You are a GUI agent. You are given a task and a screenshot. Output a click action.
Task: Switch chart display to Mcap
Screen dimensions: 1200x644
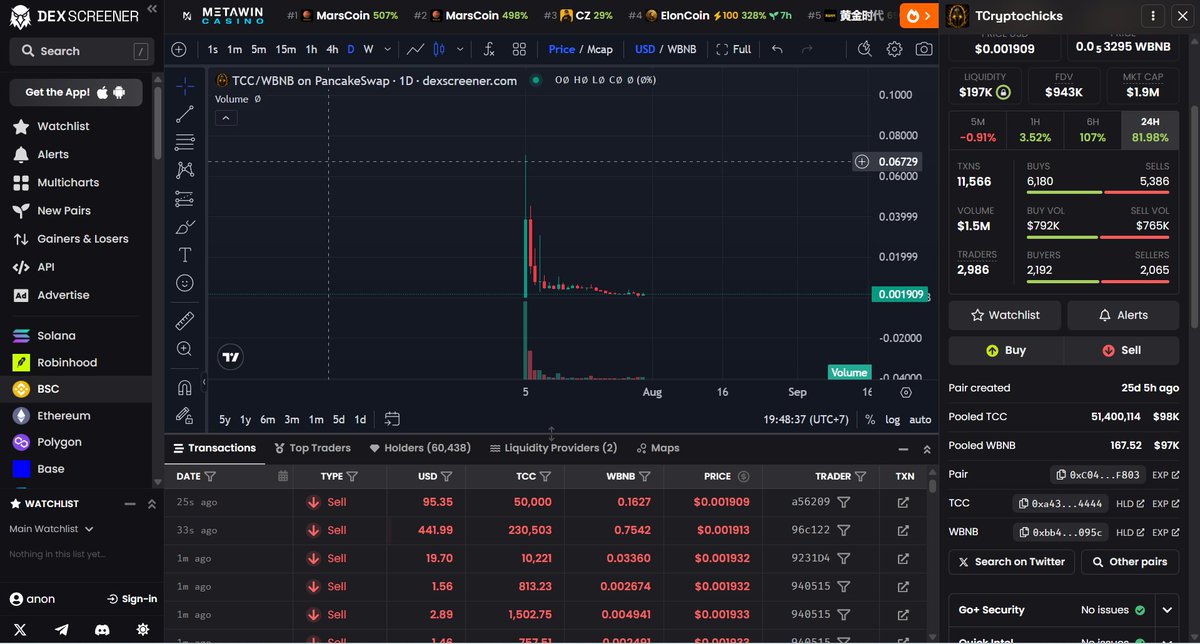click(x=599, y=49)
